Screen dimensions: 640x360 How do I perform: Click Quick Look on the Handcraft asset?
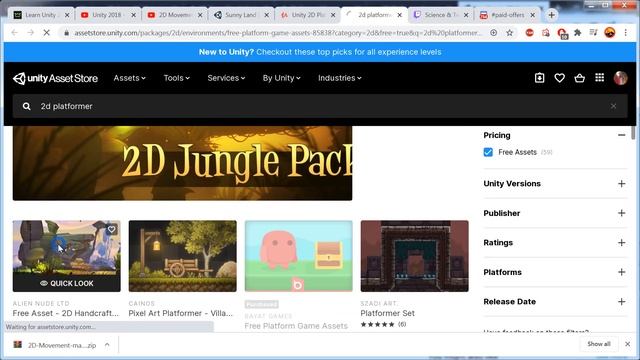(67, 283)
